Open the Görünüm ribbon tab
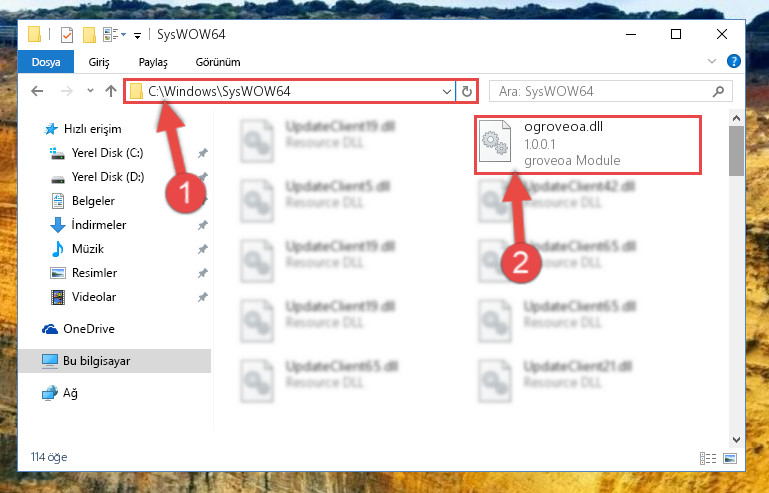The width and height of the screenshot is (769, 493). click(218, 62)
